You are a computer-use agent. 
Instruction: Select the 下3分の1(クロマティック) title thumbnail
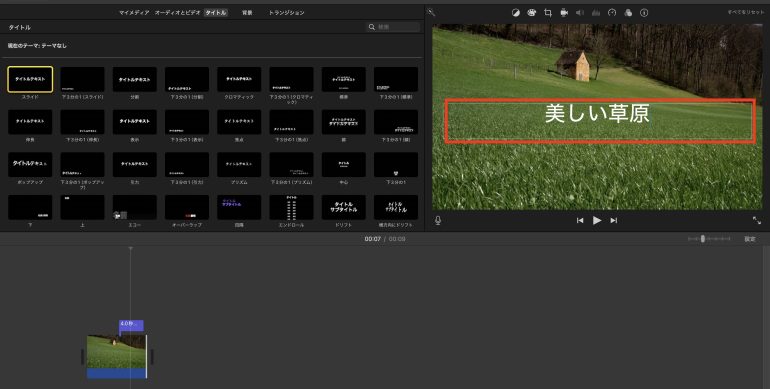(291, 80)
